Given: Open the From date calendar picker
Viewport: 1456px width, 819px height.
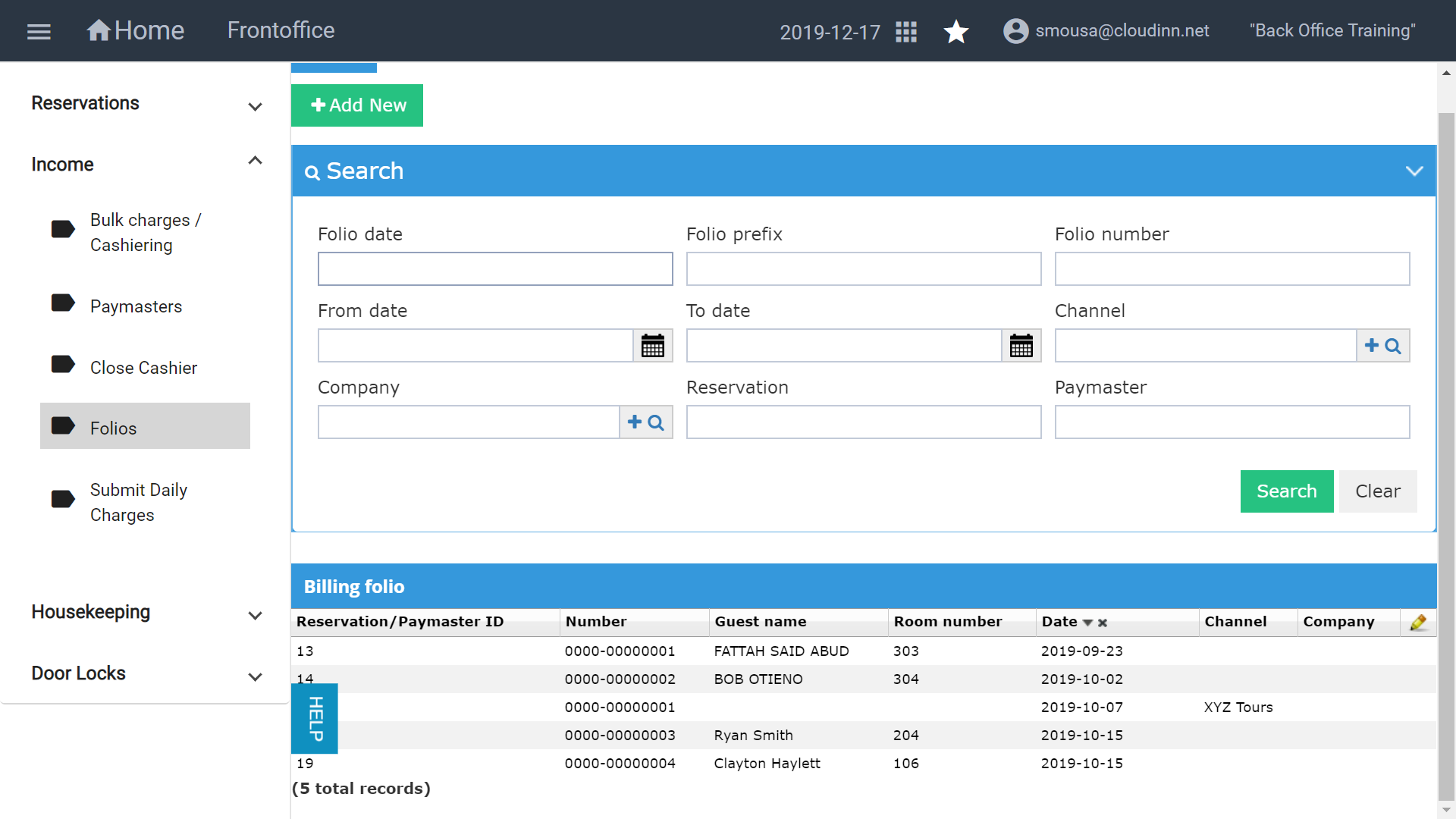Looking at the screenshot, I should pyautogui.click(x=653, y=346).
